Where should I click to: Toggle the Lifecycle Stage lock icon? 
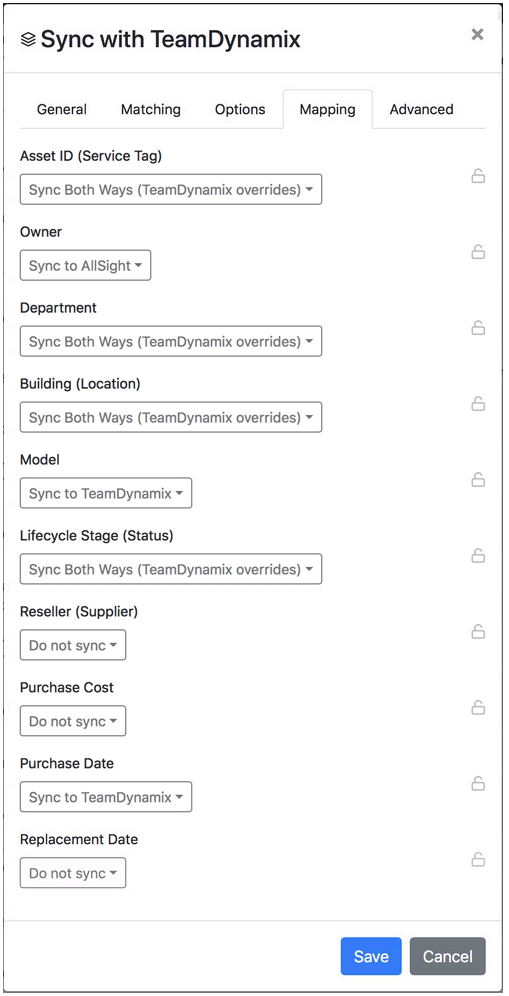478,556
